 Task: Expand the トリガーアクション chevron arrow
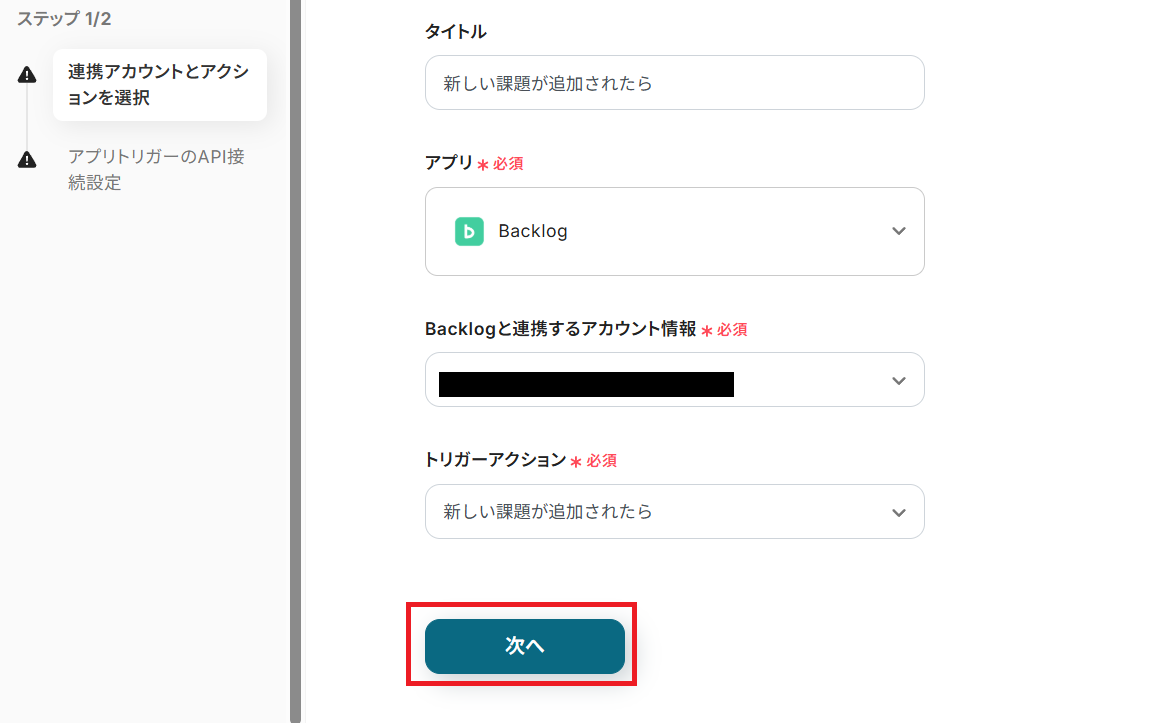pos(898,512)
